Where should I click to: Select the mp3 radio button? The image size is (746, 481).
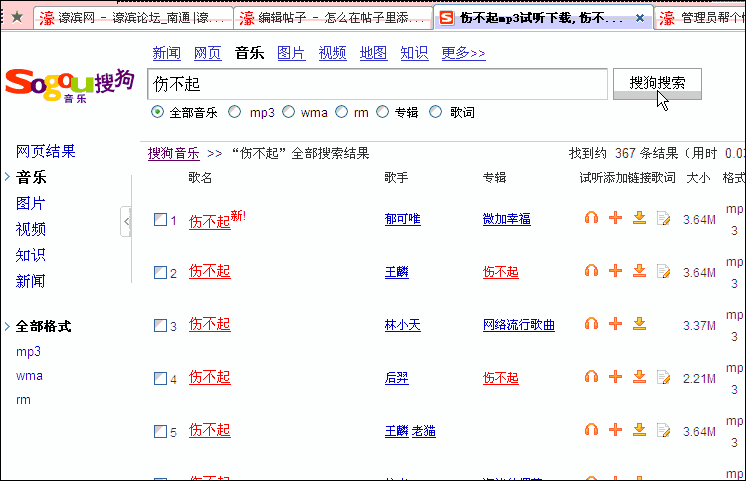pos(234,112)
